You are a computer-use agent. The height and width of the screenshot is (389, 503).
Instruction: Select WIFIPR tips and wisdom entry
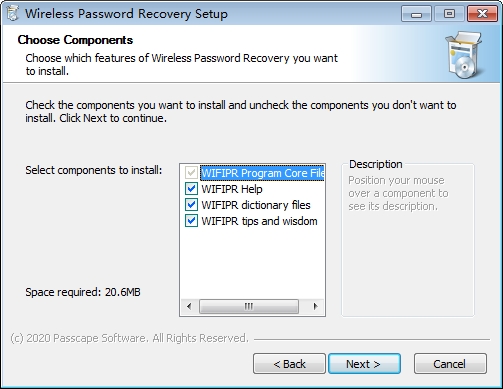point(259,221)
